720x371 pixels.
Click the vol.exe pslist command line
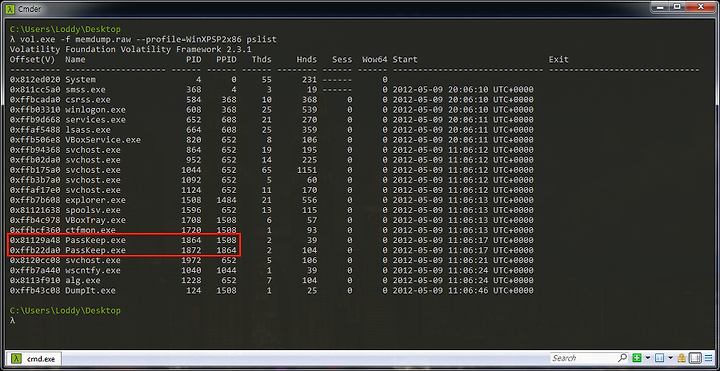(x=143, y=39)
